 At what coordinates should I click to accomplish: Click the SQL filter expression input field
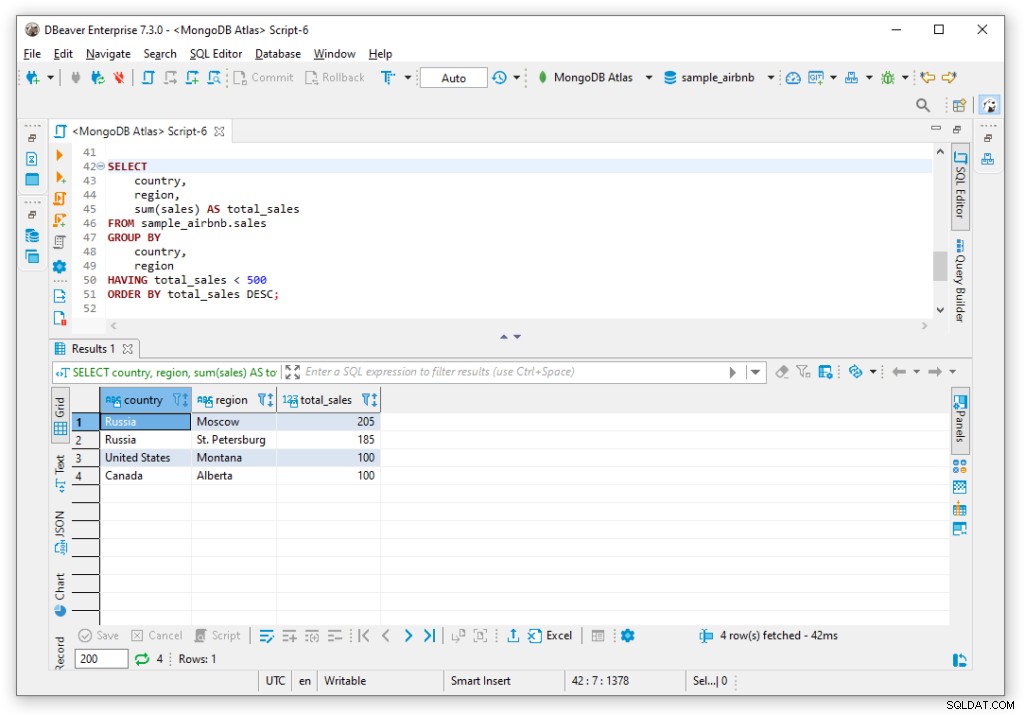[x=513, y=372]
